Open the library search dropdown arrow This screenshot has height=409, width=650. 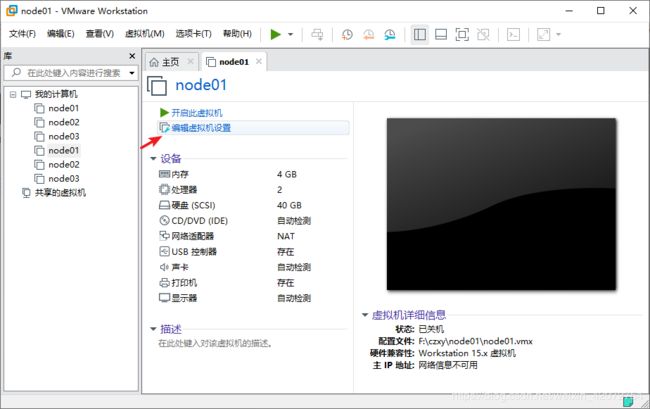pos(132,73)
